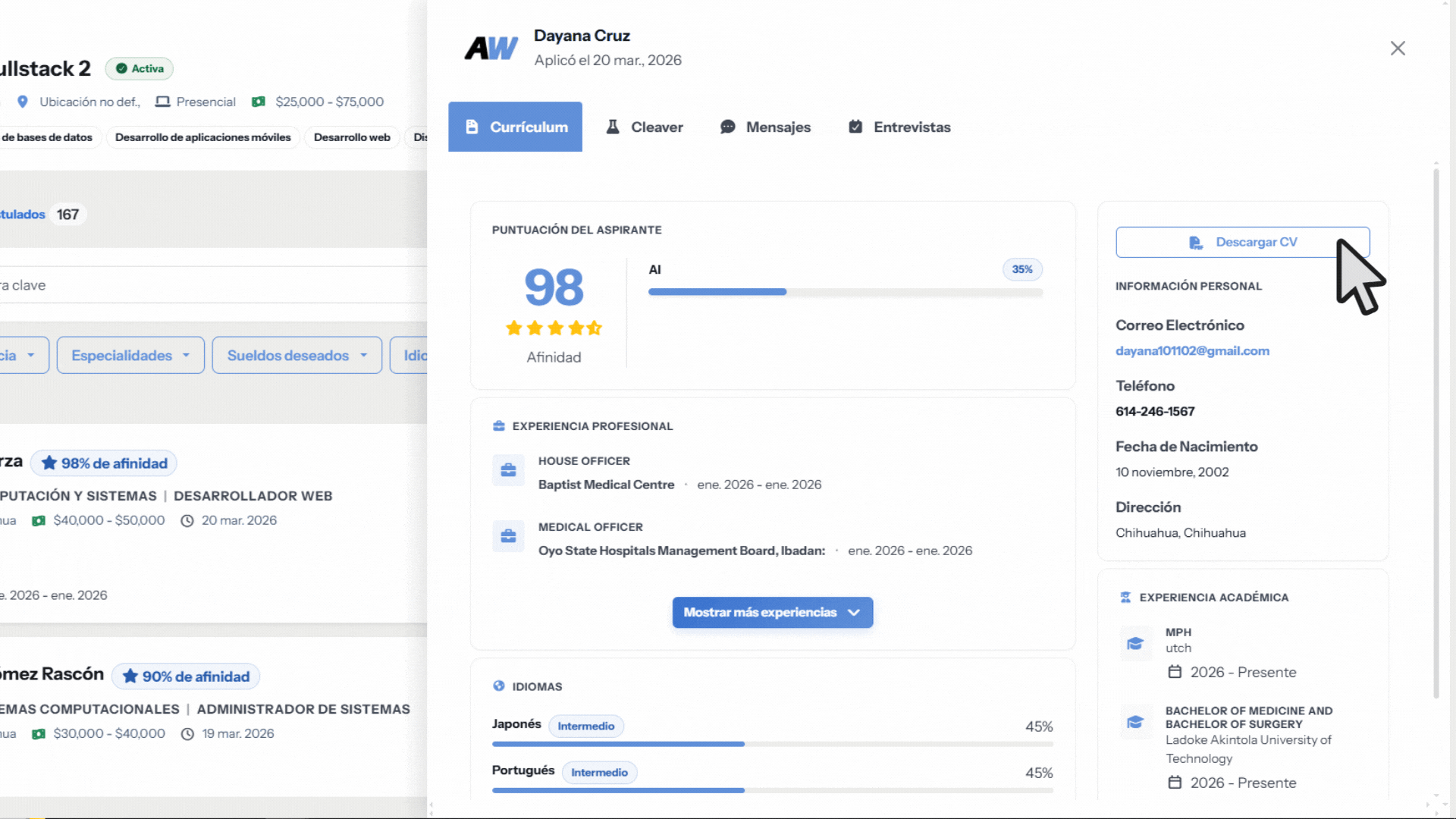The width and height of the screenshot is (1456, 819).
Task: Open the Mensajes tab
Action: point(765,127)
